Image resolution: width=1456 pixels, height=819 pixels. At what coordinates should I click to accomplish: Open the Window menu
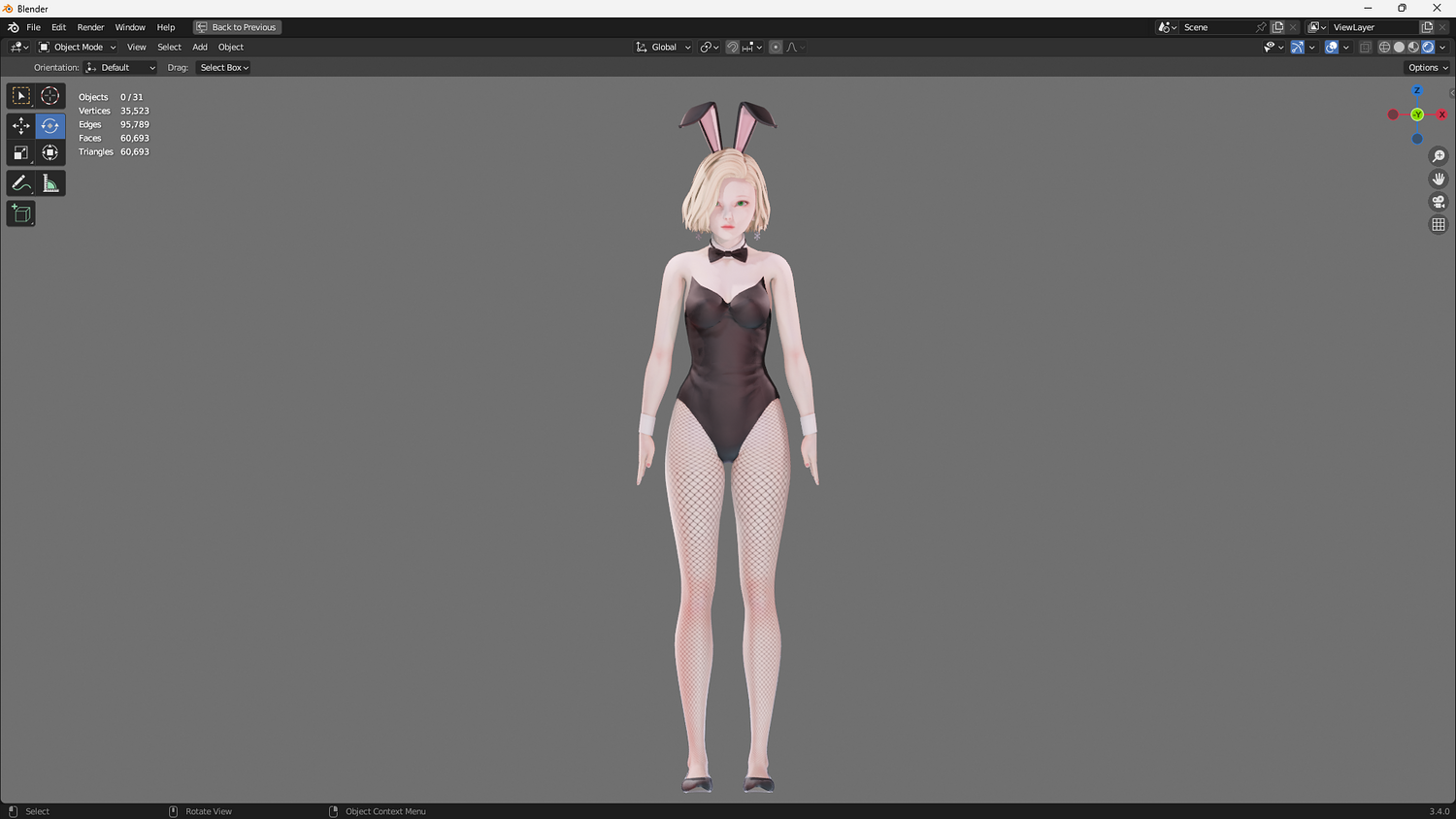pos(130,27)
